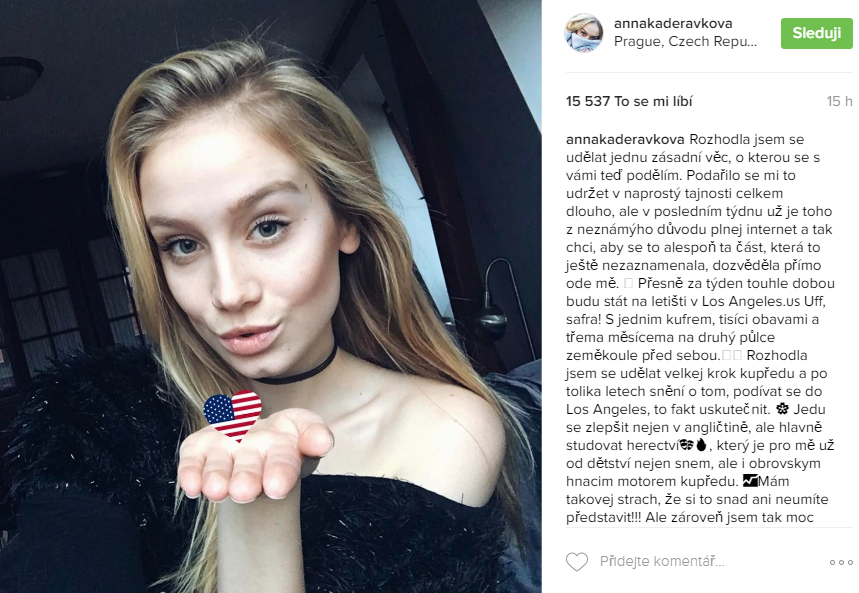Open the Prague, Czech Republic location link
This screenshot has height=593, width=859.
[685, 42]
